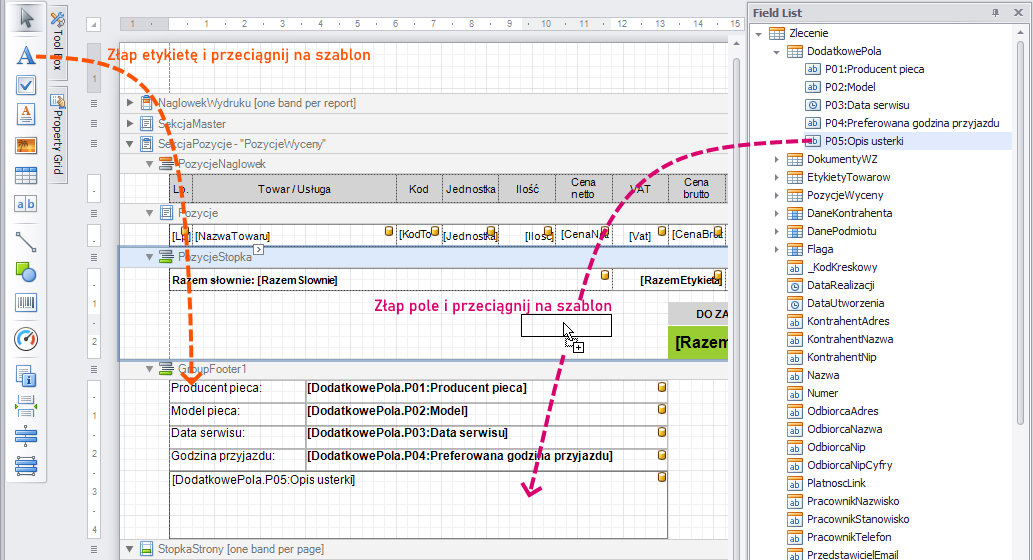Collapse the GroupFooter1 band
The image size is (1033, 560).
tap(130, 369)
